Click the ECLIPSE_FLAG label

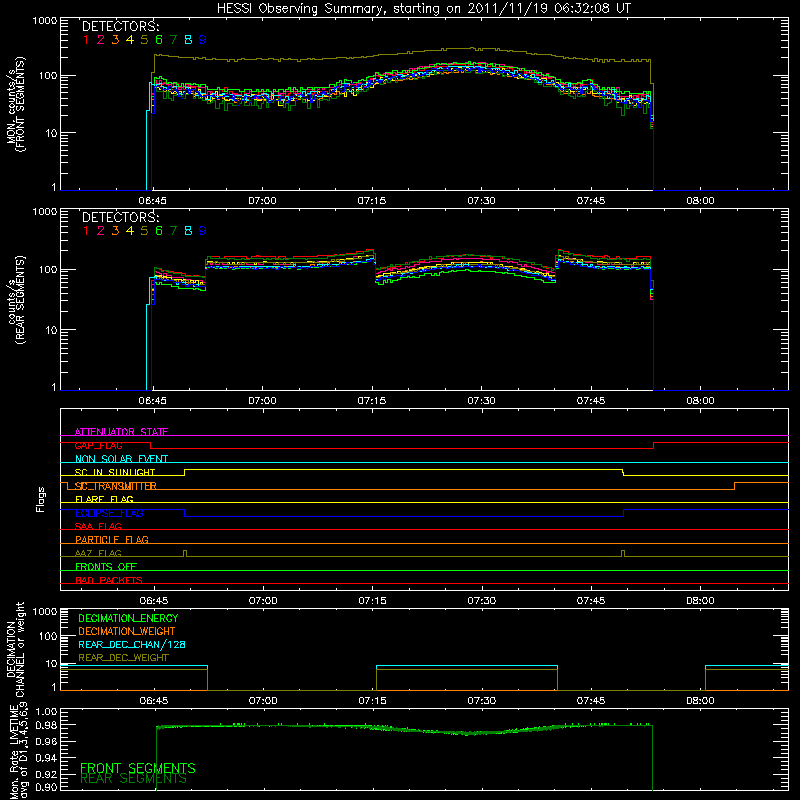(109, 513)
